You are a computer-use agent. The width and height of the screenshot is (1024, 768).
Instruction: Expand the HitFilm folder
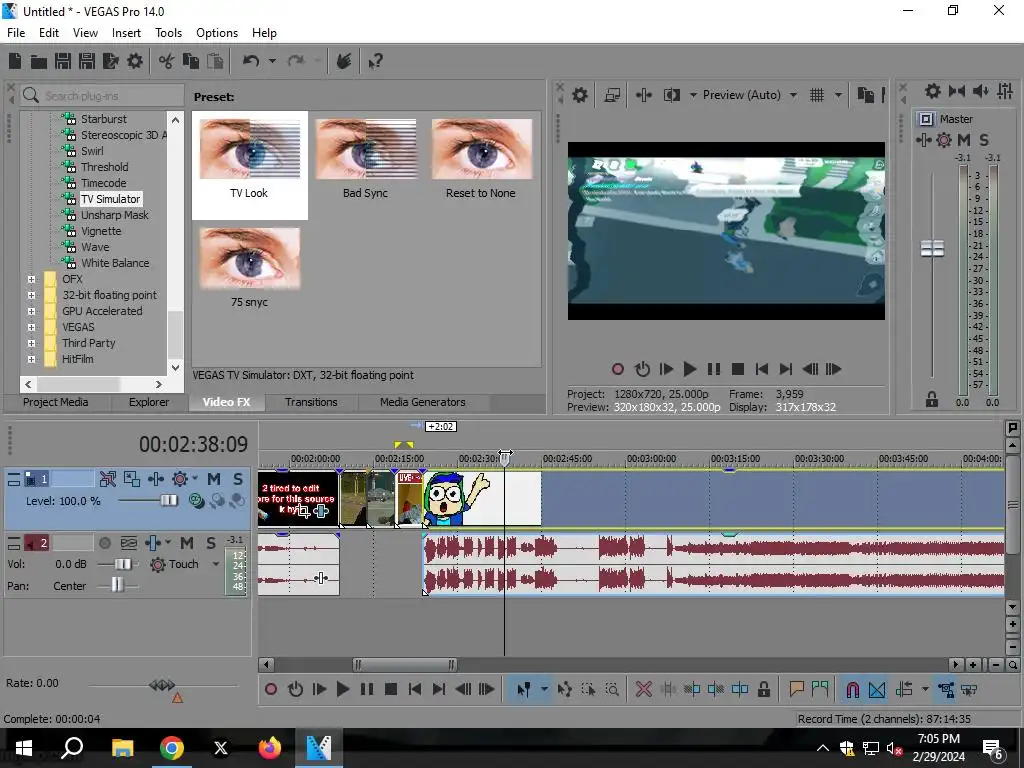click(31, 359)
